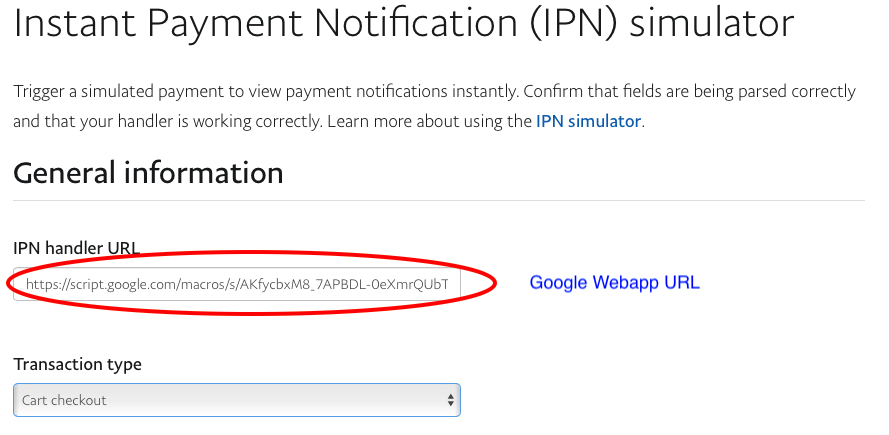Open the Transaction type dropdown
Image resolution: width=889 pixels, height=435 pixels.
coord(237,400)
